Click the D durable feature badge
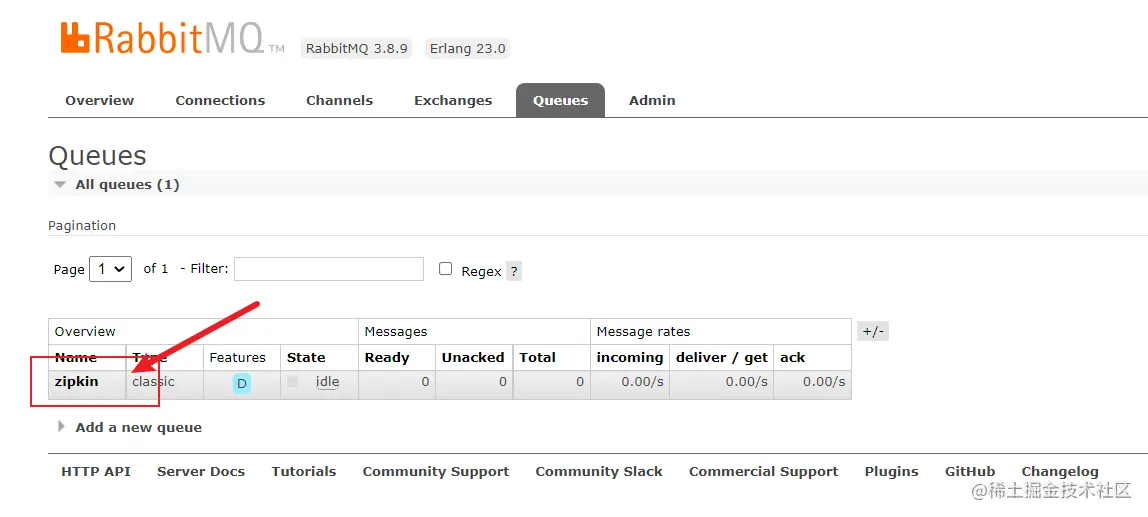Viewport: 1148px width, 517px height. (242, 383)
